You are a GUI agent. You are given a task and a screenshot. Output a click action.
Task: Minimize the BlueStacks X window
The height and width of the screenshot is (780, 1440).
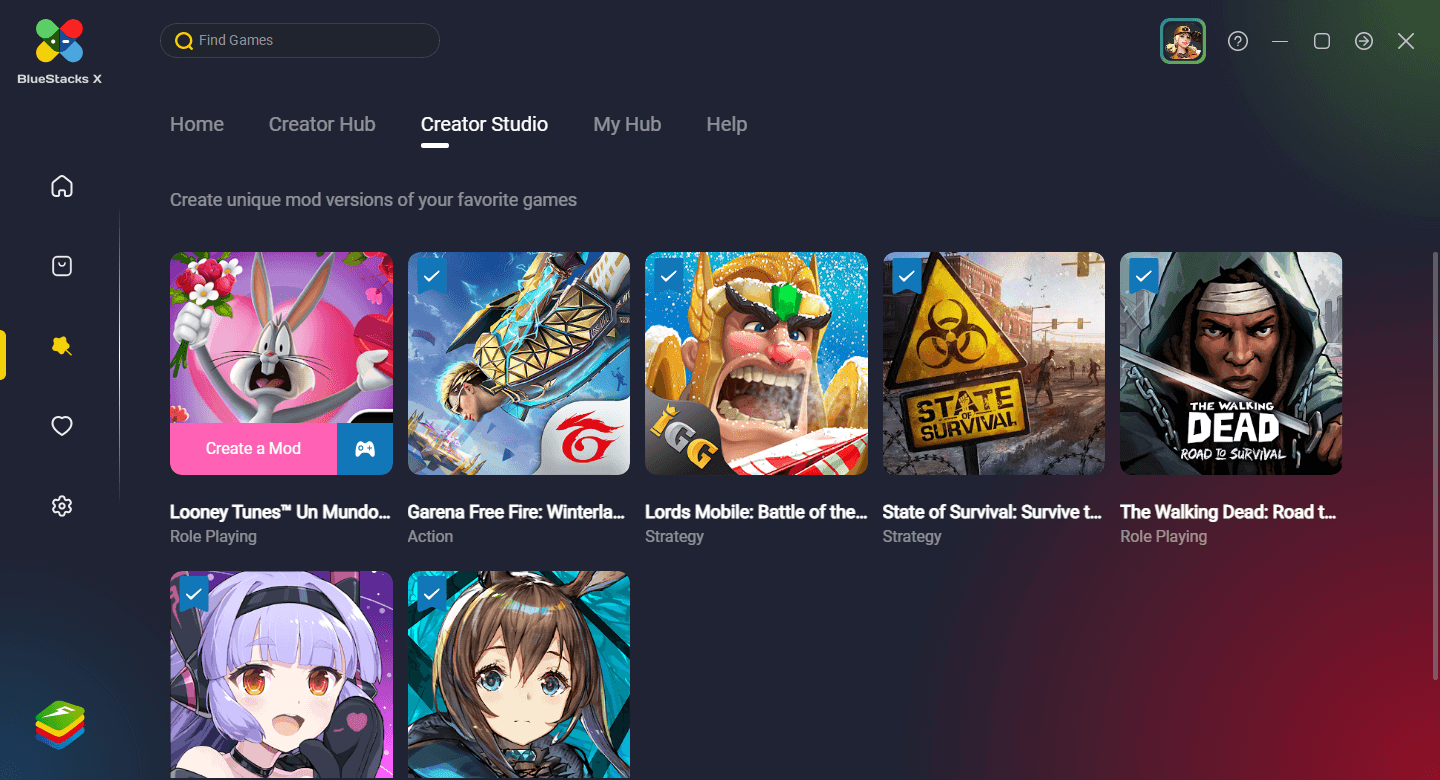tap(1280, 41)
